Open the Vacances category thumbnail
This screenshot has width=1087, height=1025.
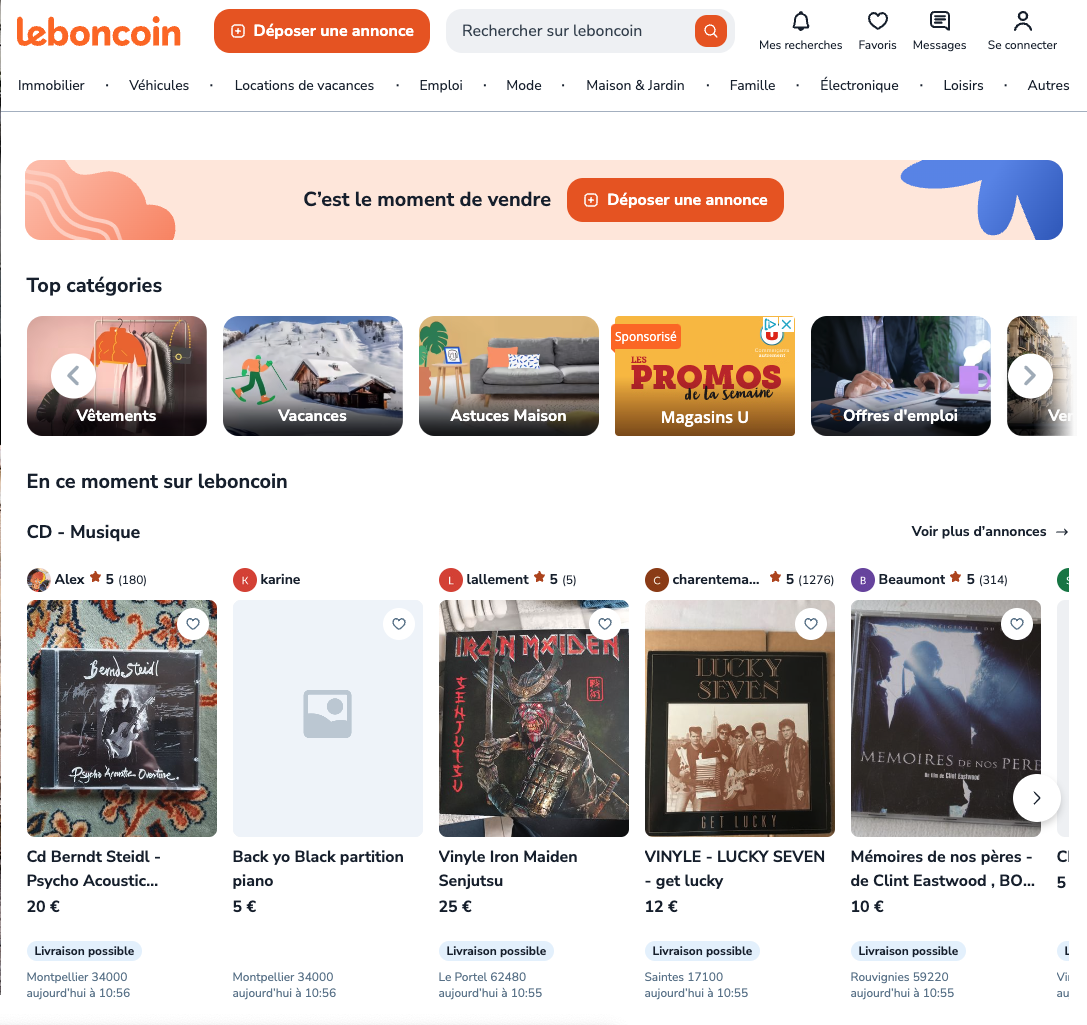pos(313,376)
